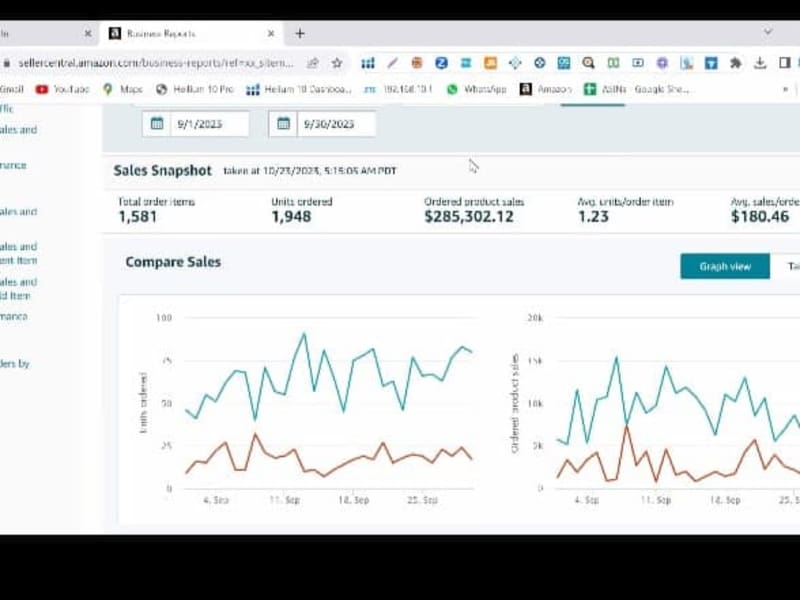Open the orange square extension icon
Image resolution: width=800 pixels, height=600 pixels.
(x=490, y=63)
